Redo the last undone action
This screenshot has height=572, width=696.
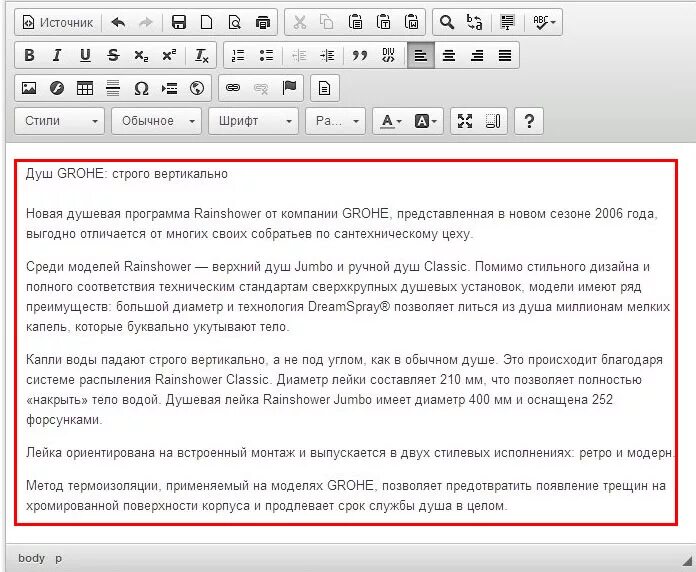pyautogui.click(x=145, y=22)
